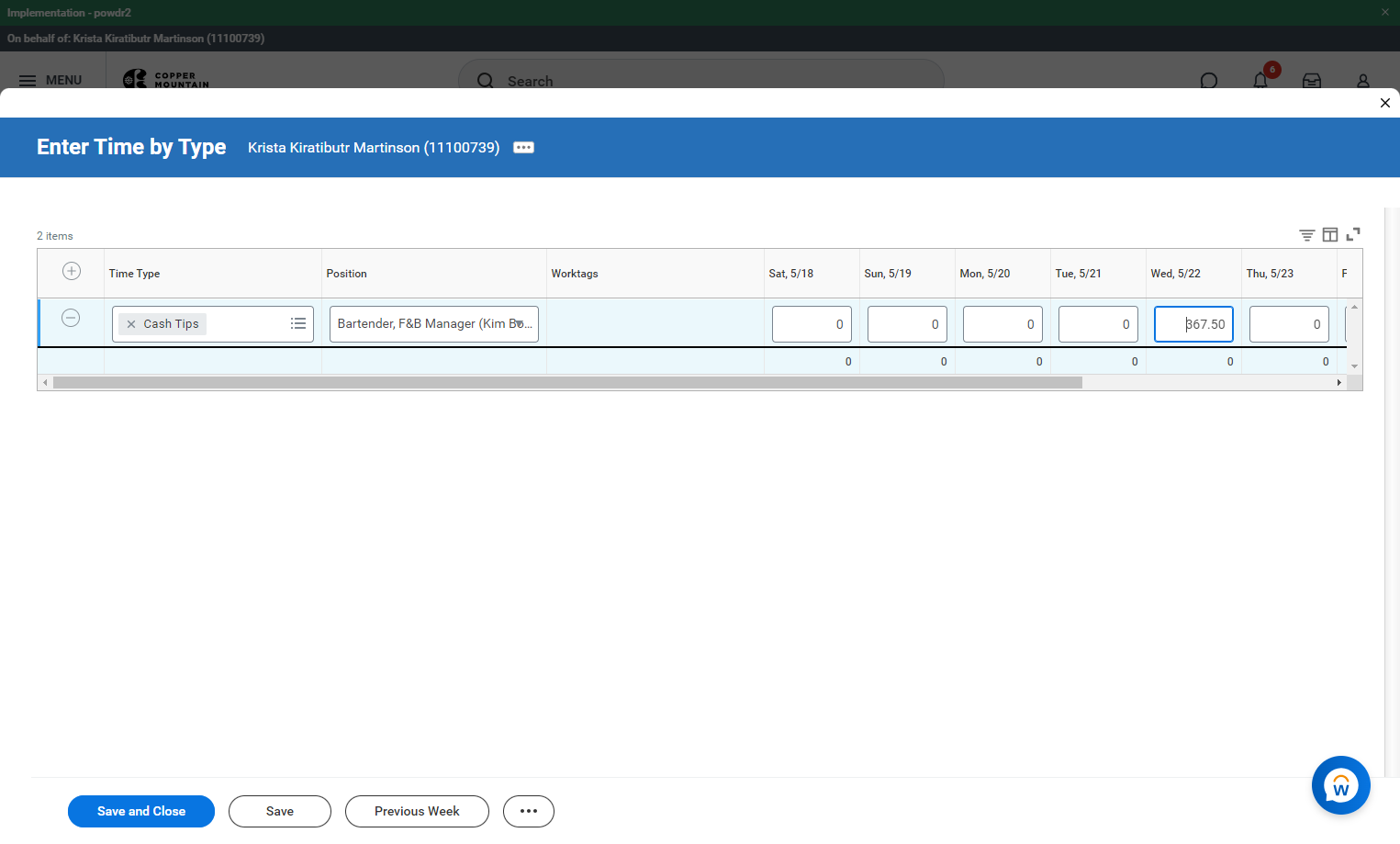
Task: Click the Sat, 5/18 amount field
Action: pos(812,324)
